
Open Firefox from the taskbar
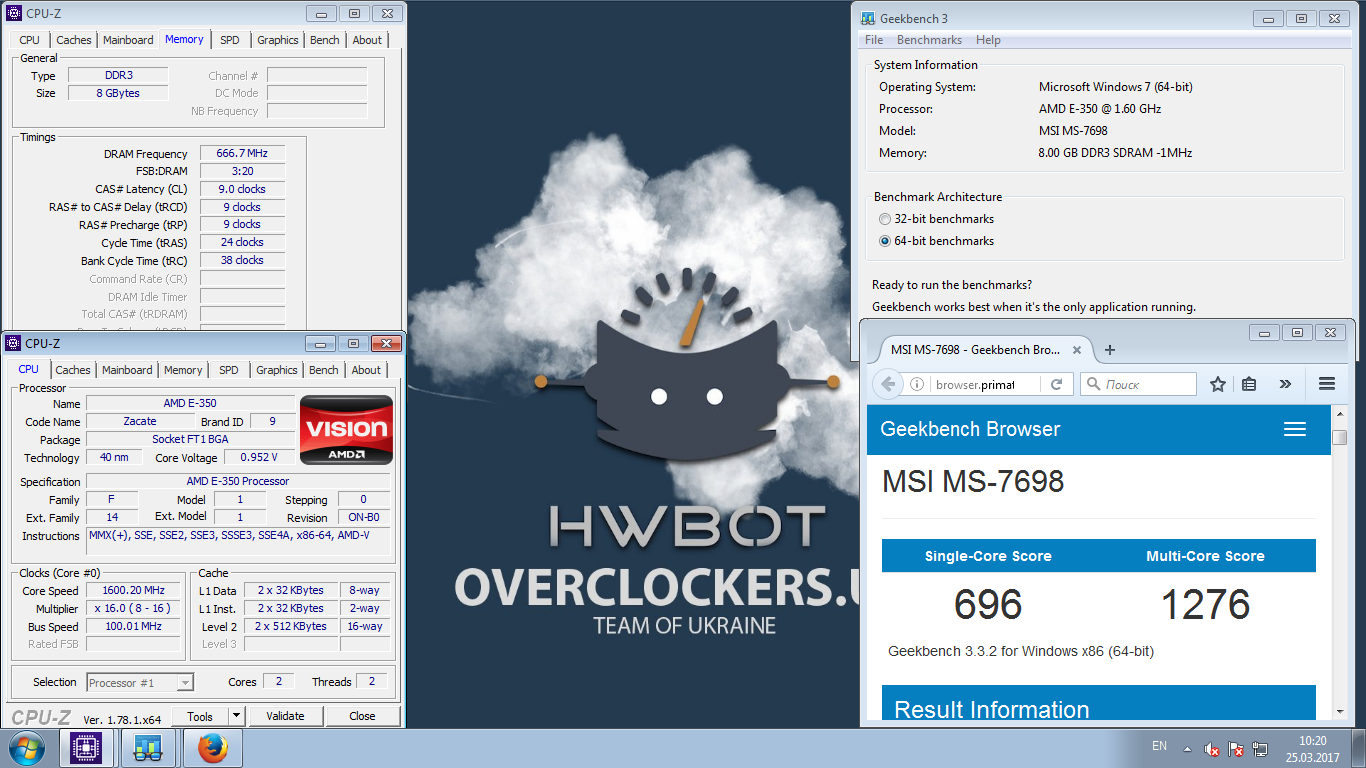click(211, 748)
